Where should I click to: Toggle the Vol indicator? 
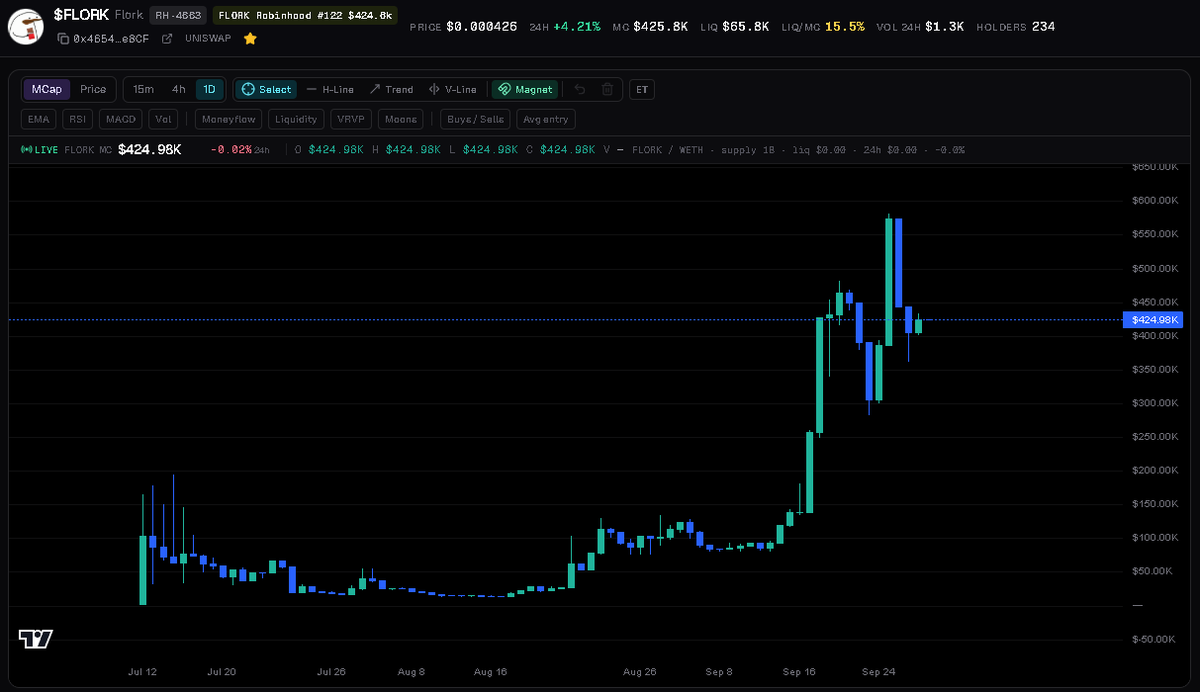[x=163, y=119]
